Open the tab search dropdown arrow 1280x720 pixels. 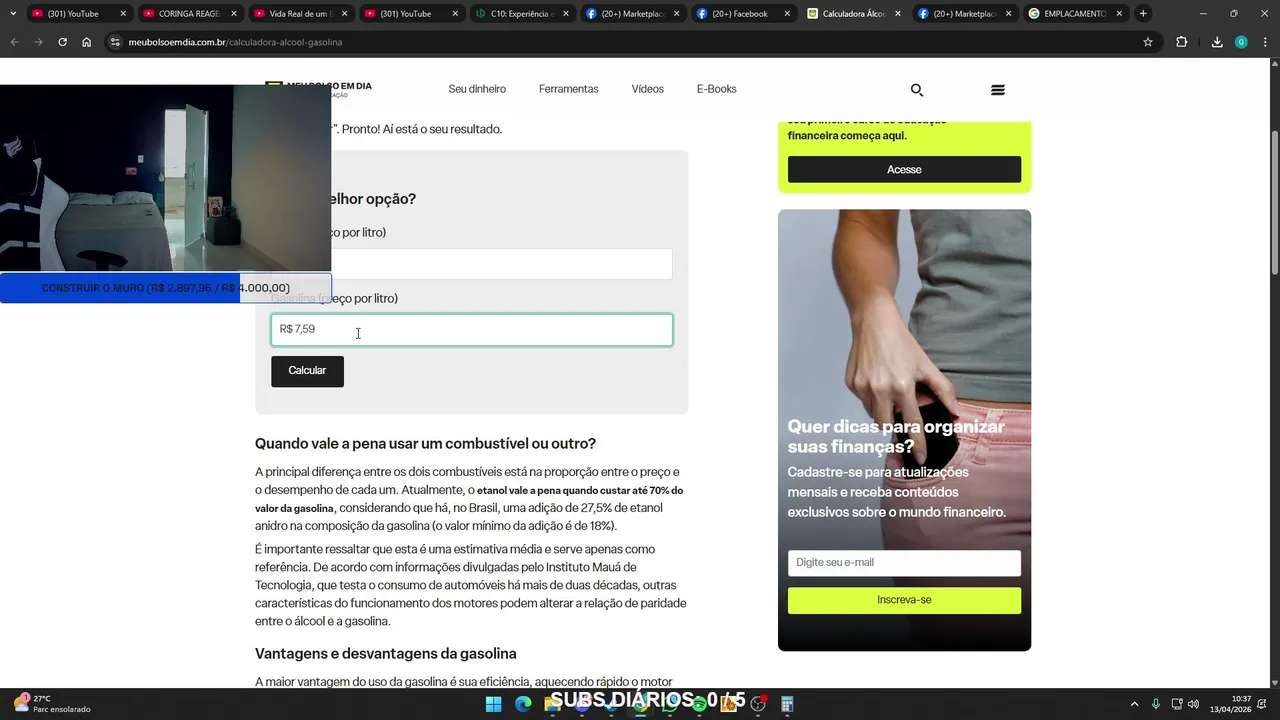pos(12,14)
